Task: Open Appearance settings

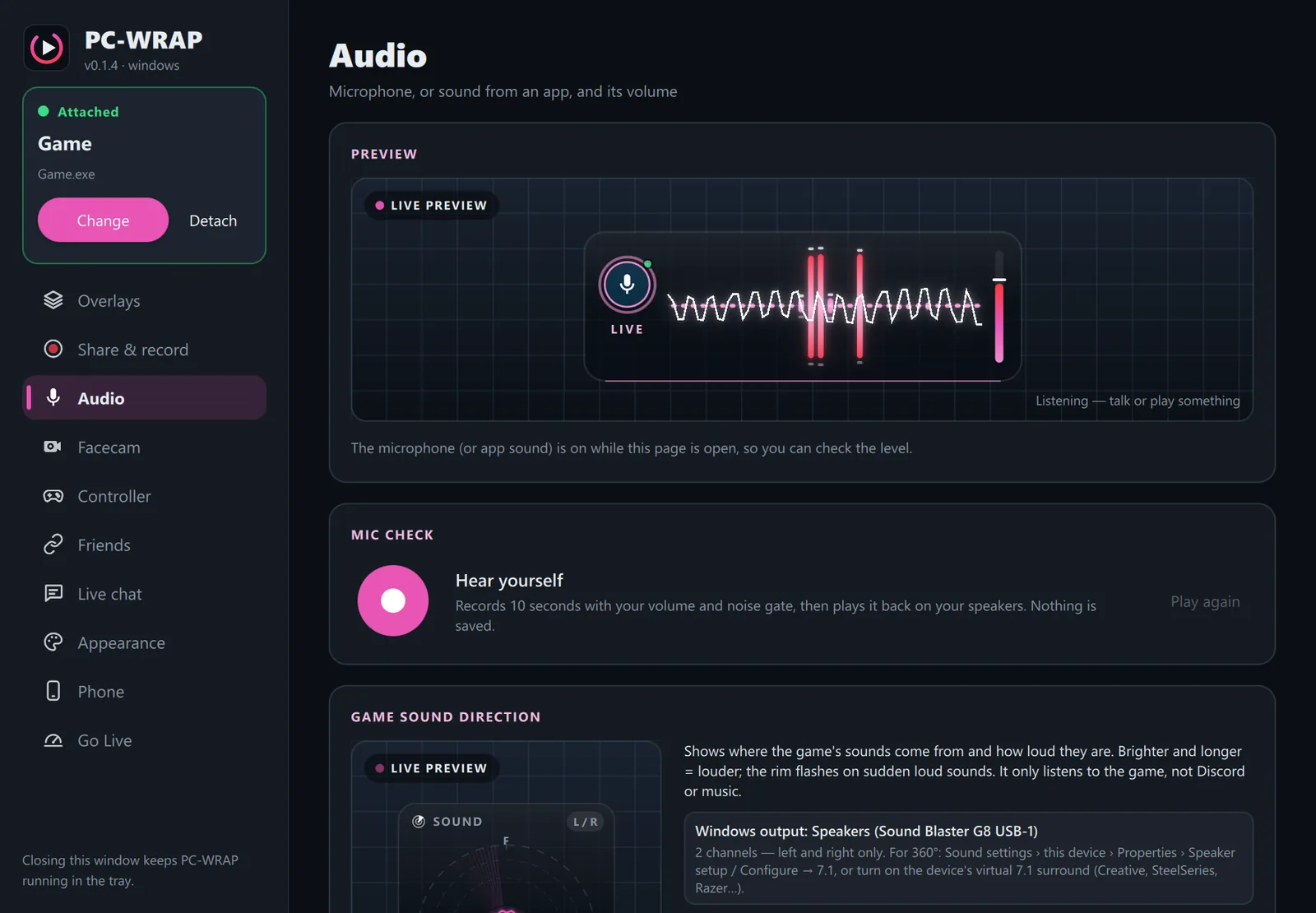Action: pos(144,642)
